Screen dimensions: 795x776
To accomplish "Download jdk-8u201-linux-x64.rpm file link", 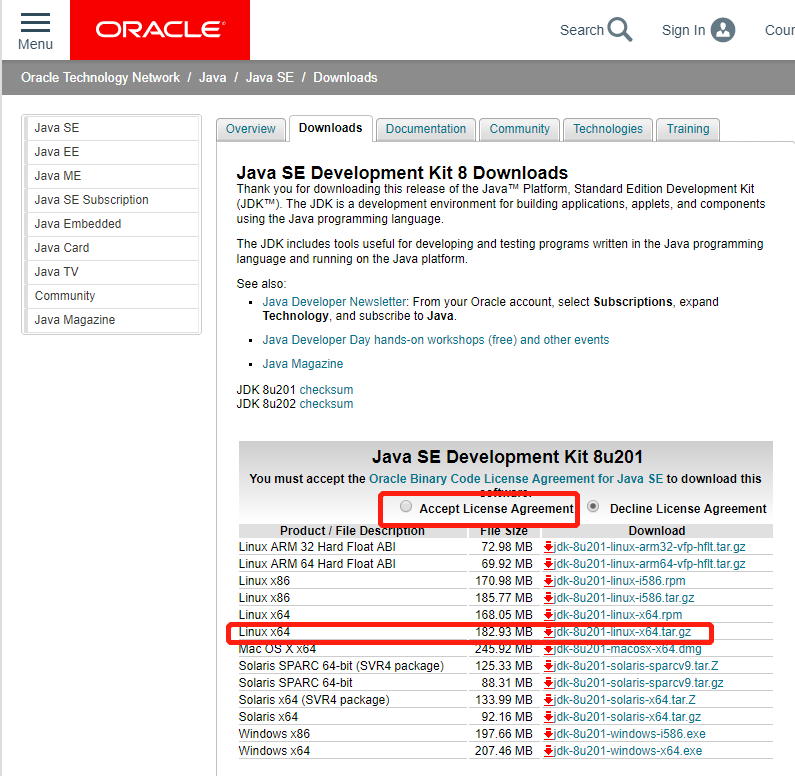I will coord(618,615).
